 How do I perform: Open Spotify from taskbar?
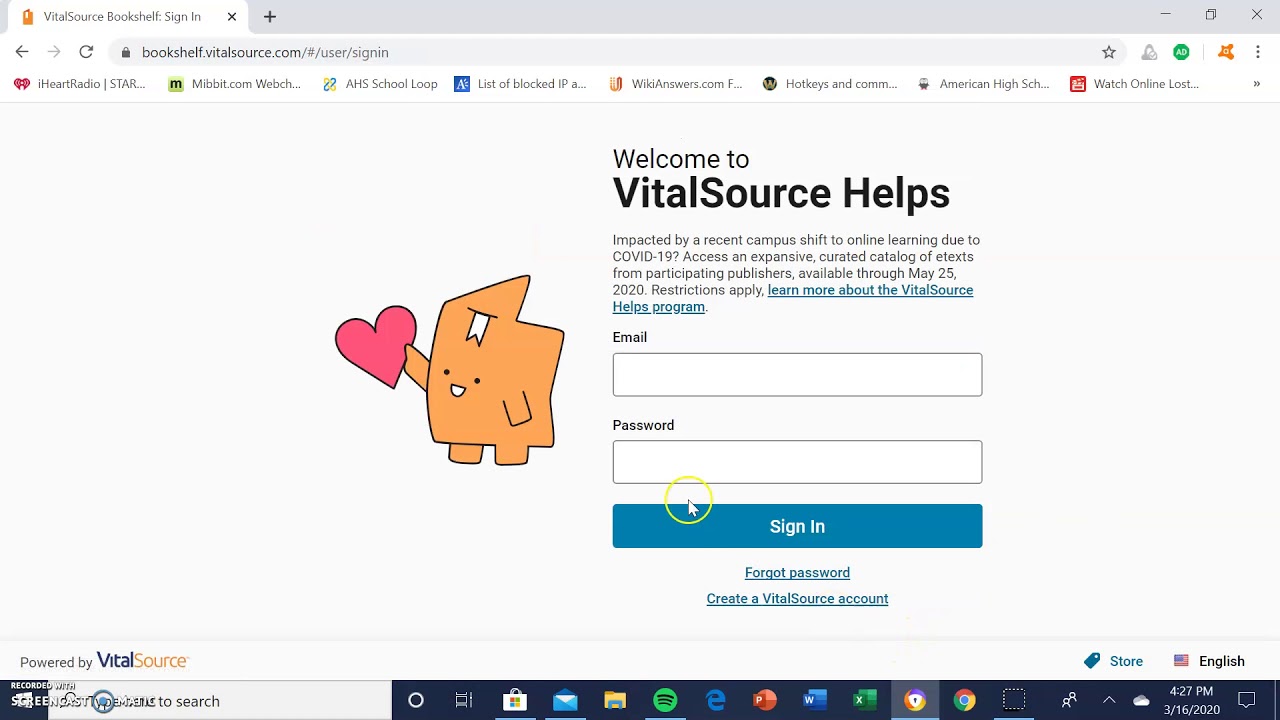(x=665, y=701)
